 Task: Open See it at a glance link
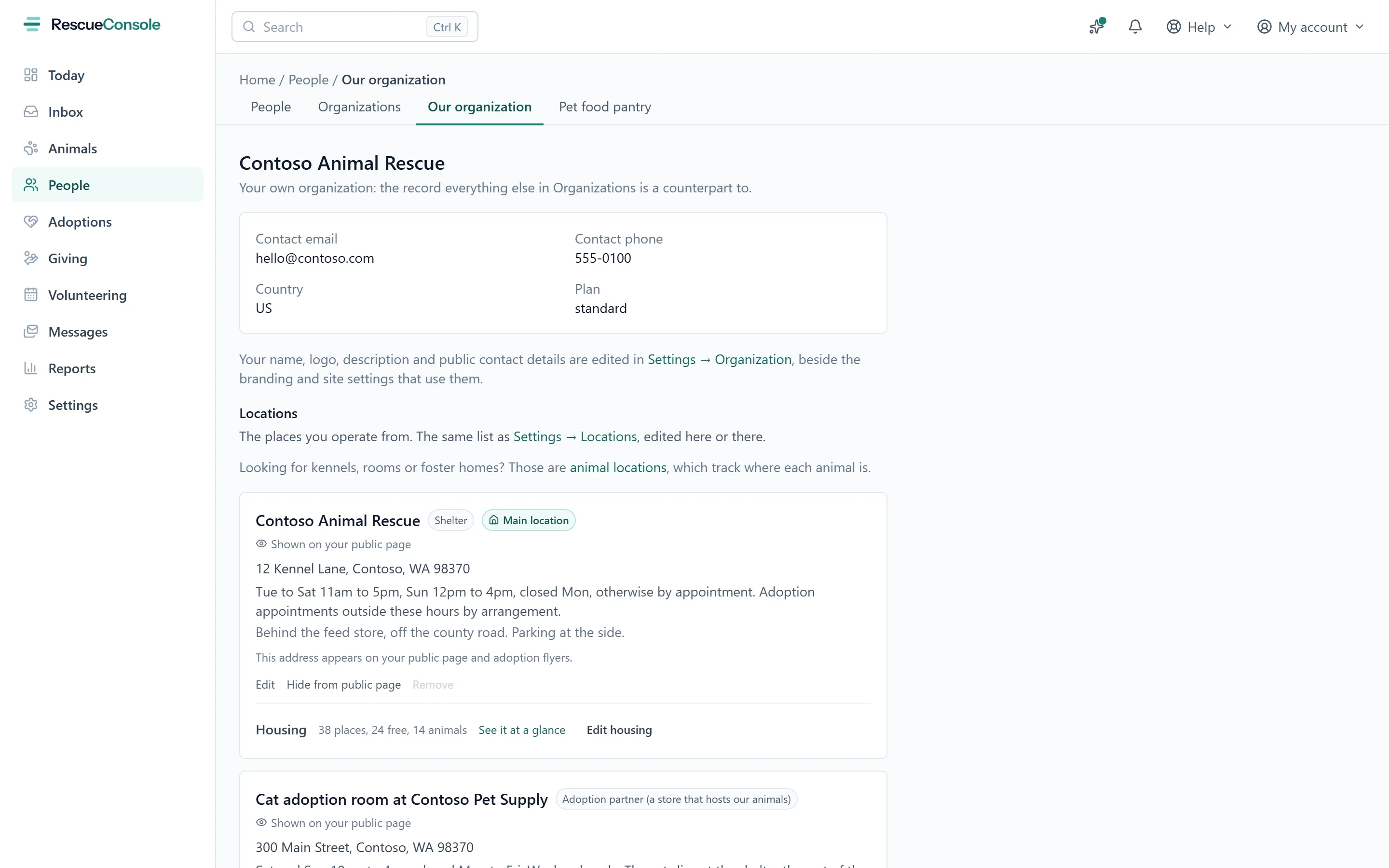[x=522, y=730]
